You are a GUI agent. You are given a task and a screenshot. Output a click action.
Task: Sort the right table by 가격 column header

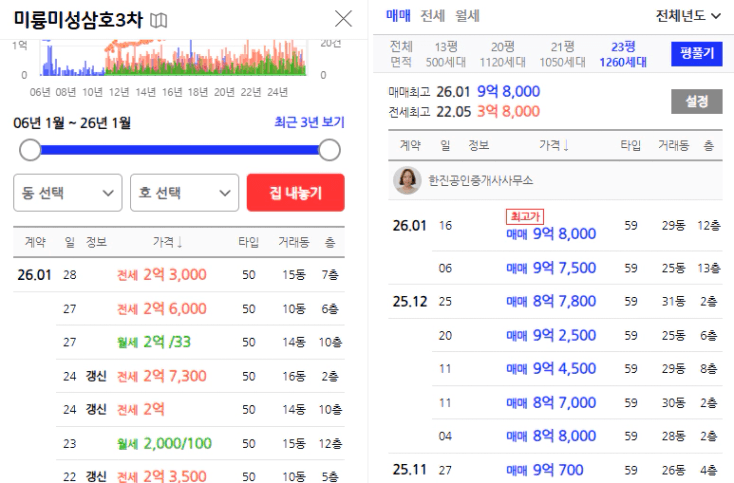(x=553, y=145)
